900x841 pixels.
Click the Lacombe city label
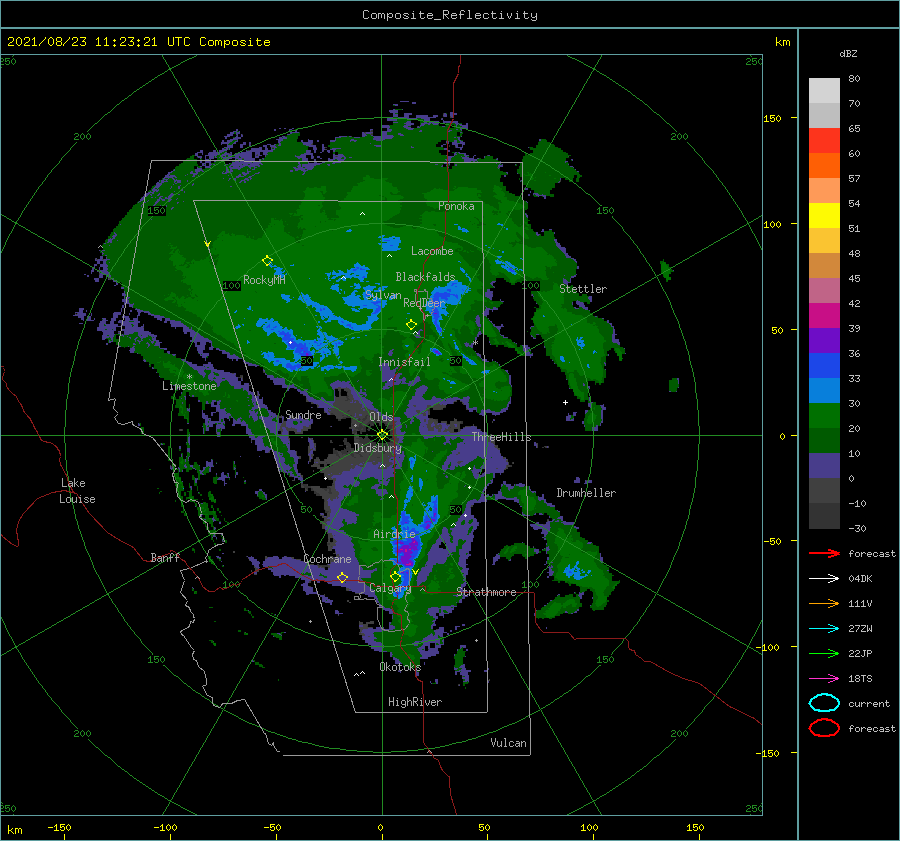(x=432, y=251)
